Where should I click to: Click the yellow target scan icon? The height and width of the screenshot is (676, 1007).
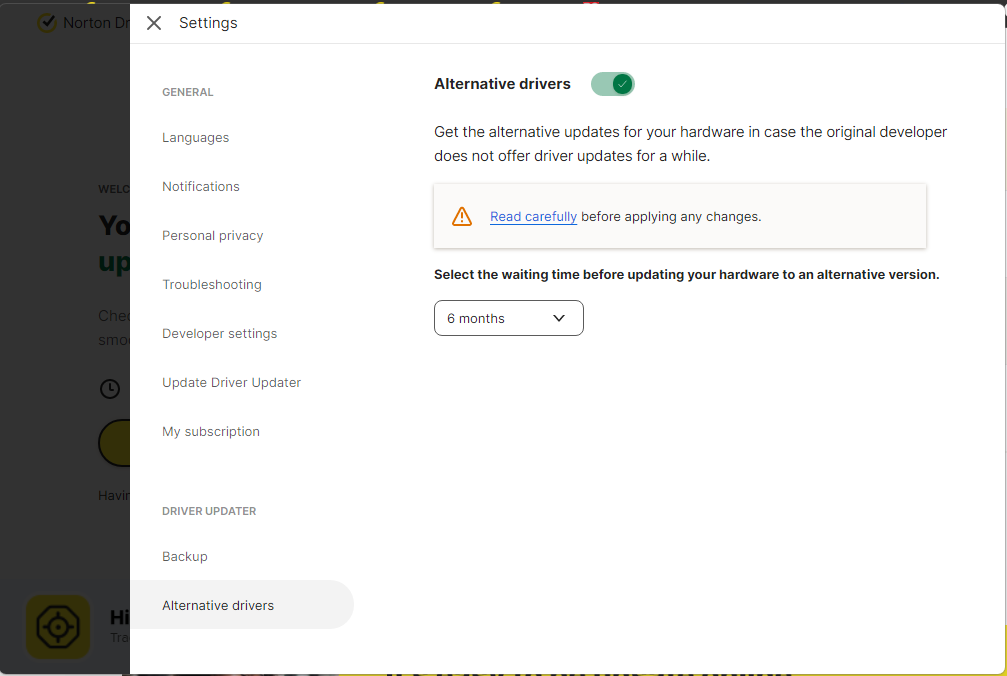[x=58, y=627]
